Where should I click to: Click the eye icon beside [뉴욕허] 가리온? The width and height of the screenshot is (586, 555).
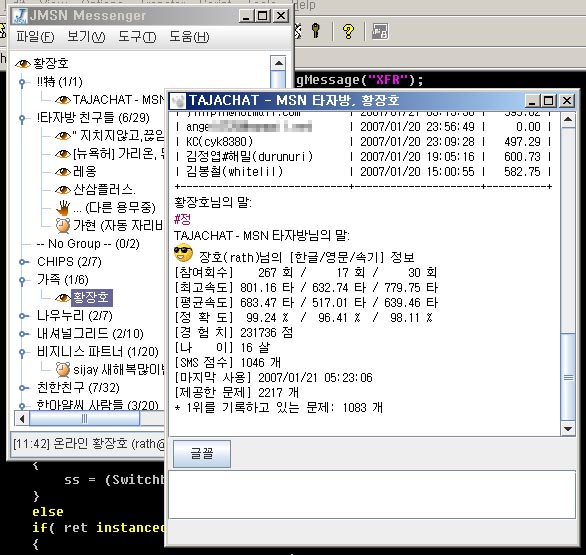pos(63,154)
